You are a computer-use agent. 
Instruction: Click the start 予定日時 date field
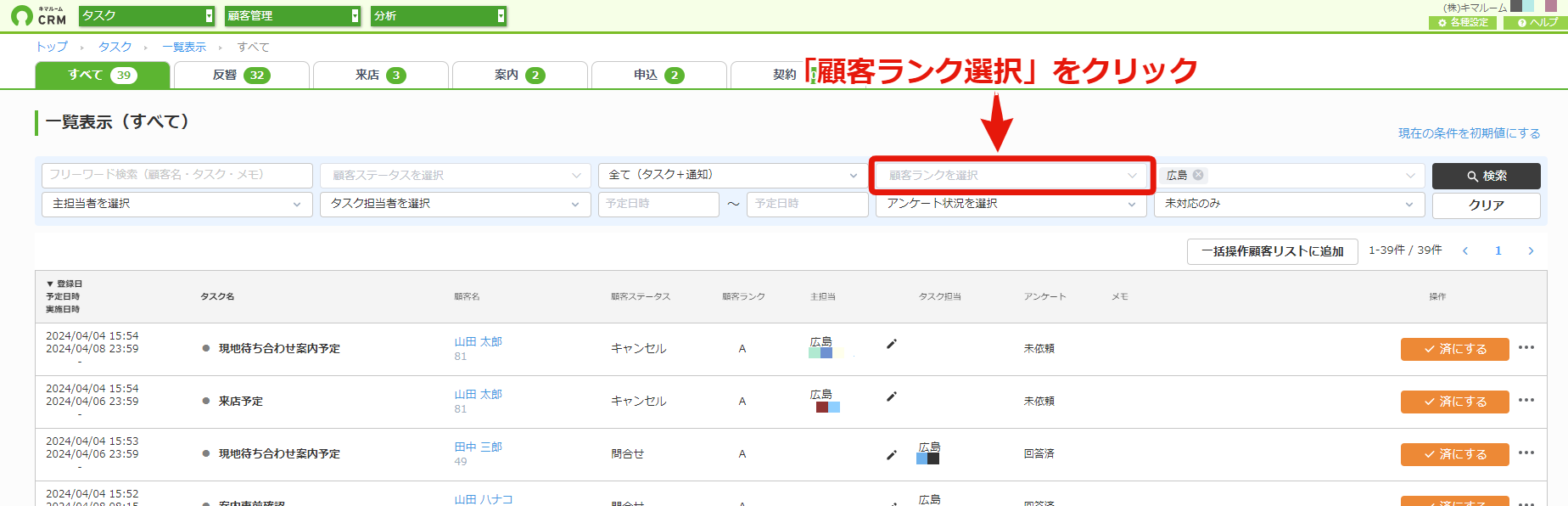(658, 204)
